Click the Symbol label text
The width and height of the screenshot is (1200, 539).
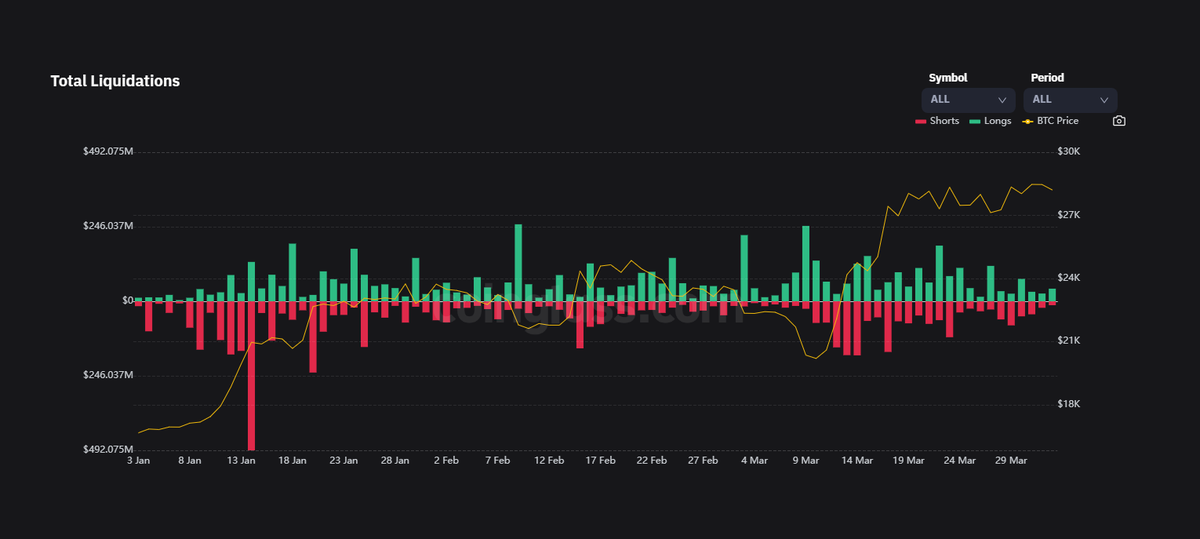tap(948, 77)
